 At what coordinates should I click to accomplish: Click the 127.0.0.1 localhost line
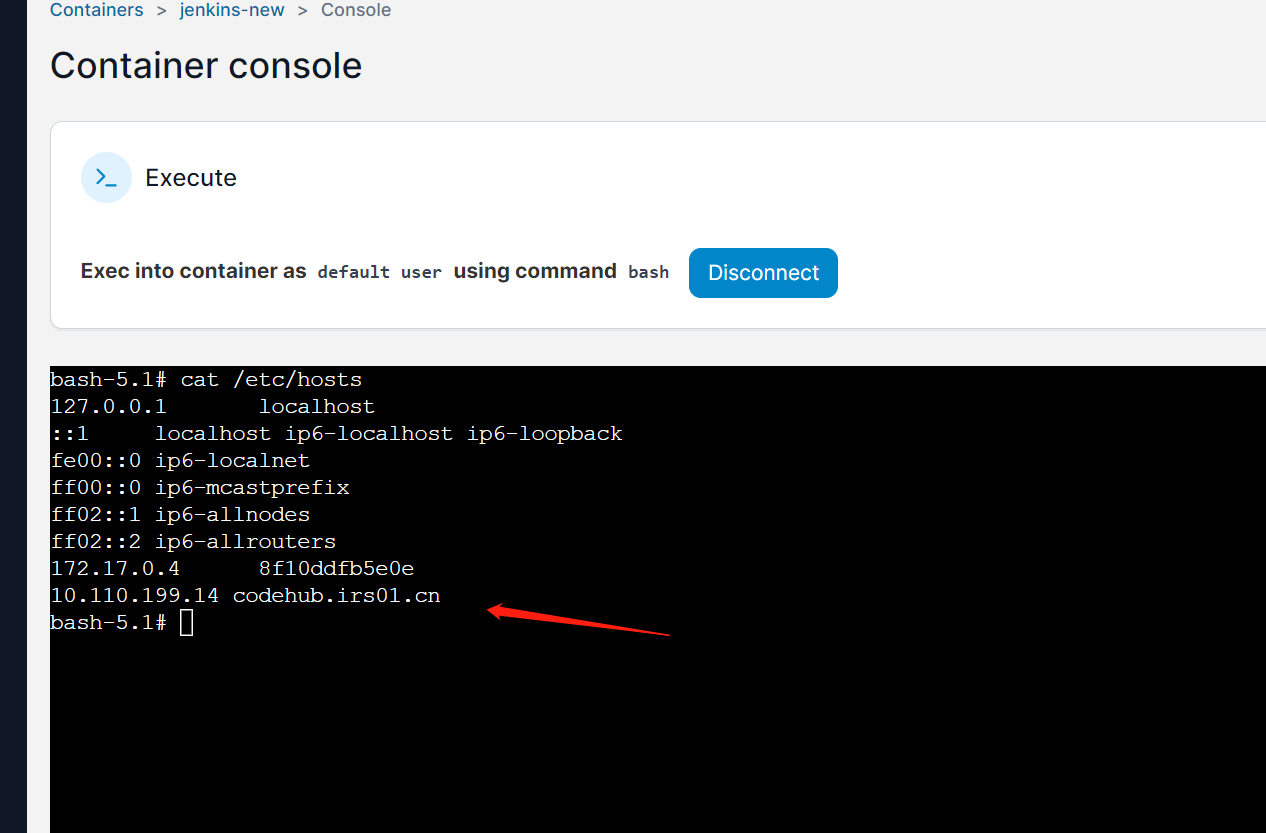pos(212,407)
